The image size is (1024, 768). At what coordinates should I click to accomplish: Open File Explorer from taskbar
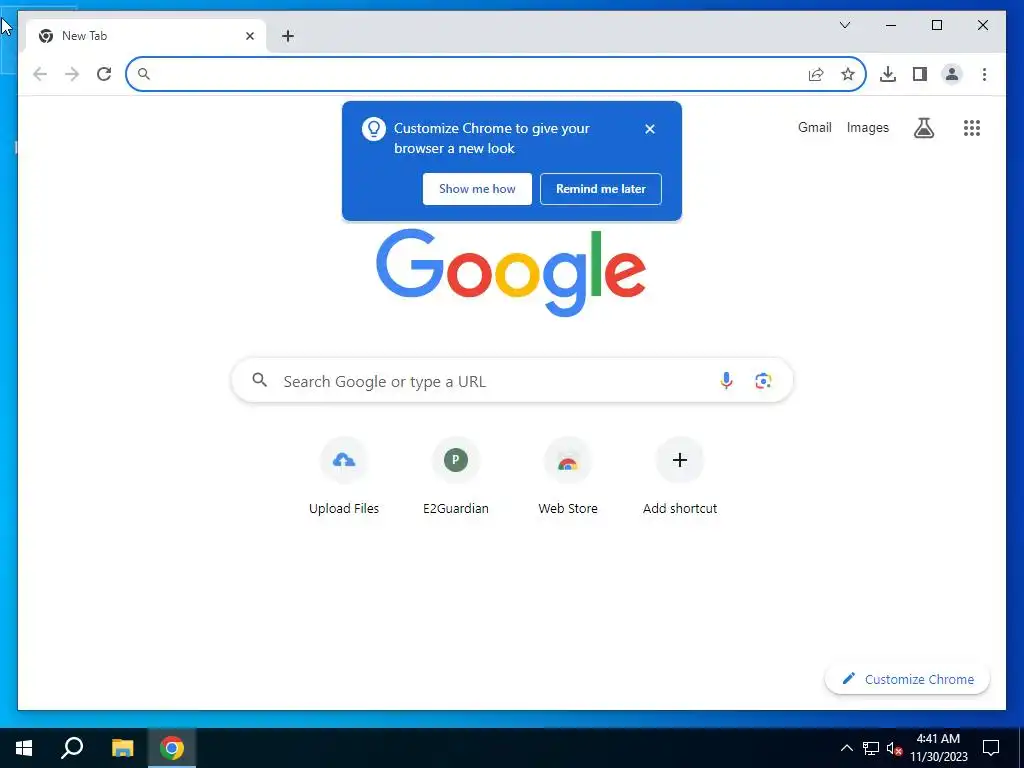[122, 748]
